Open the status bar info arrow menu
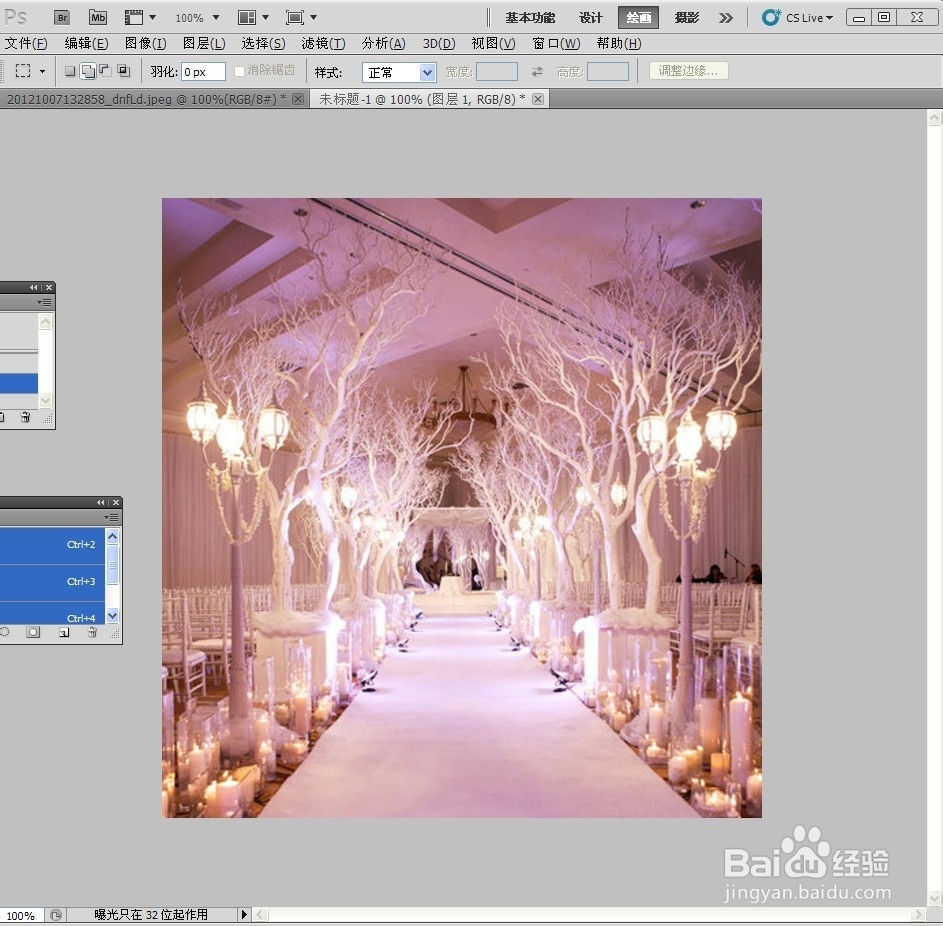Viewport: 943px width, 926px height. pyautogui.click(x=244, y=915)
